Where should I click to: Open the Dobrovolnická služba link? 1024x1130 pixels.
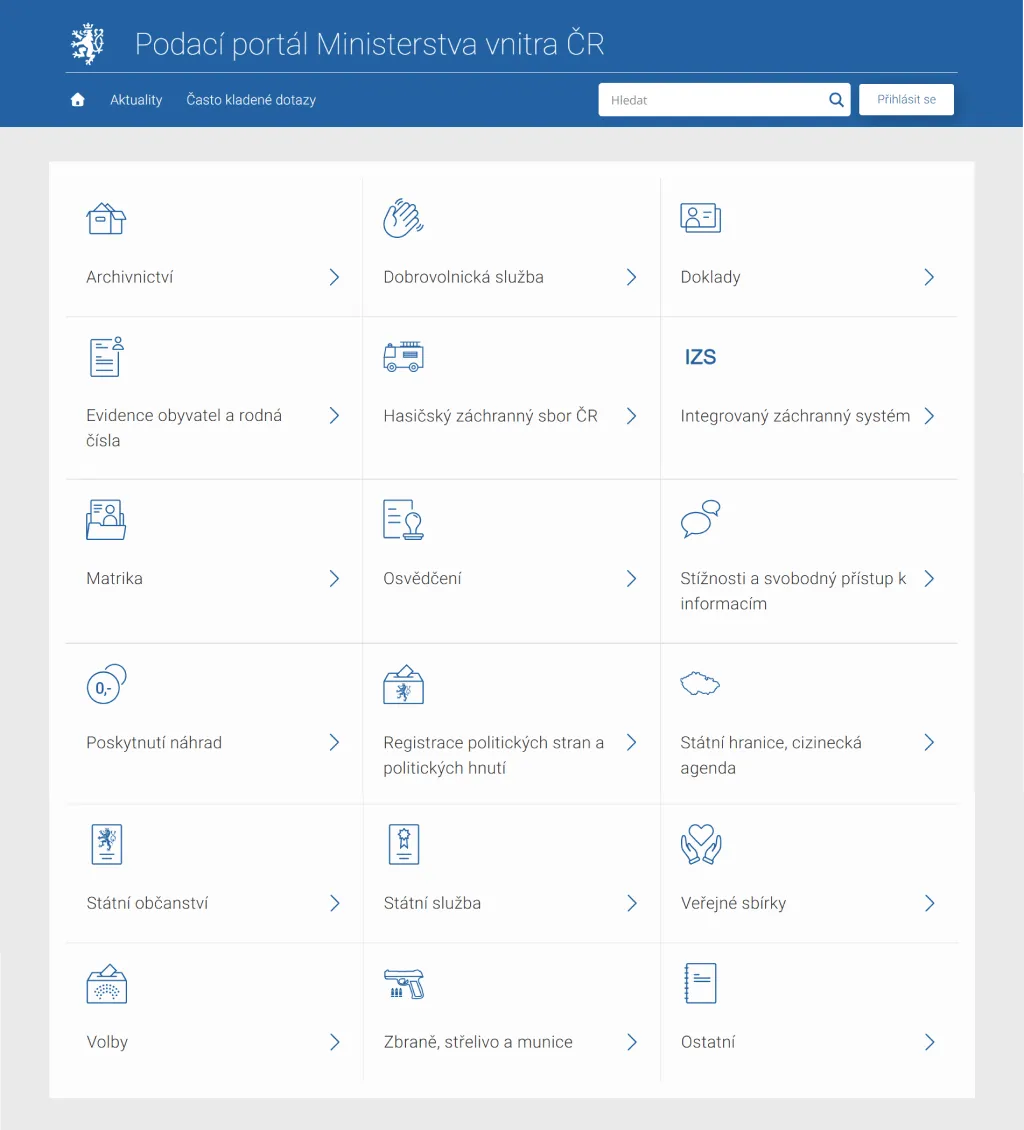click(x=463, y=277)
